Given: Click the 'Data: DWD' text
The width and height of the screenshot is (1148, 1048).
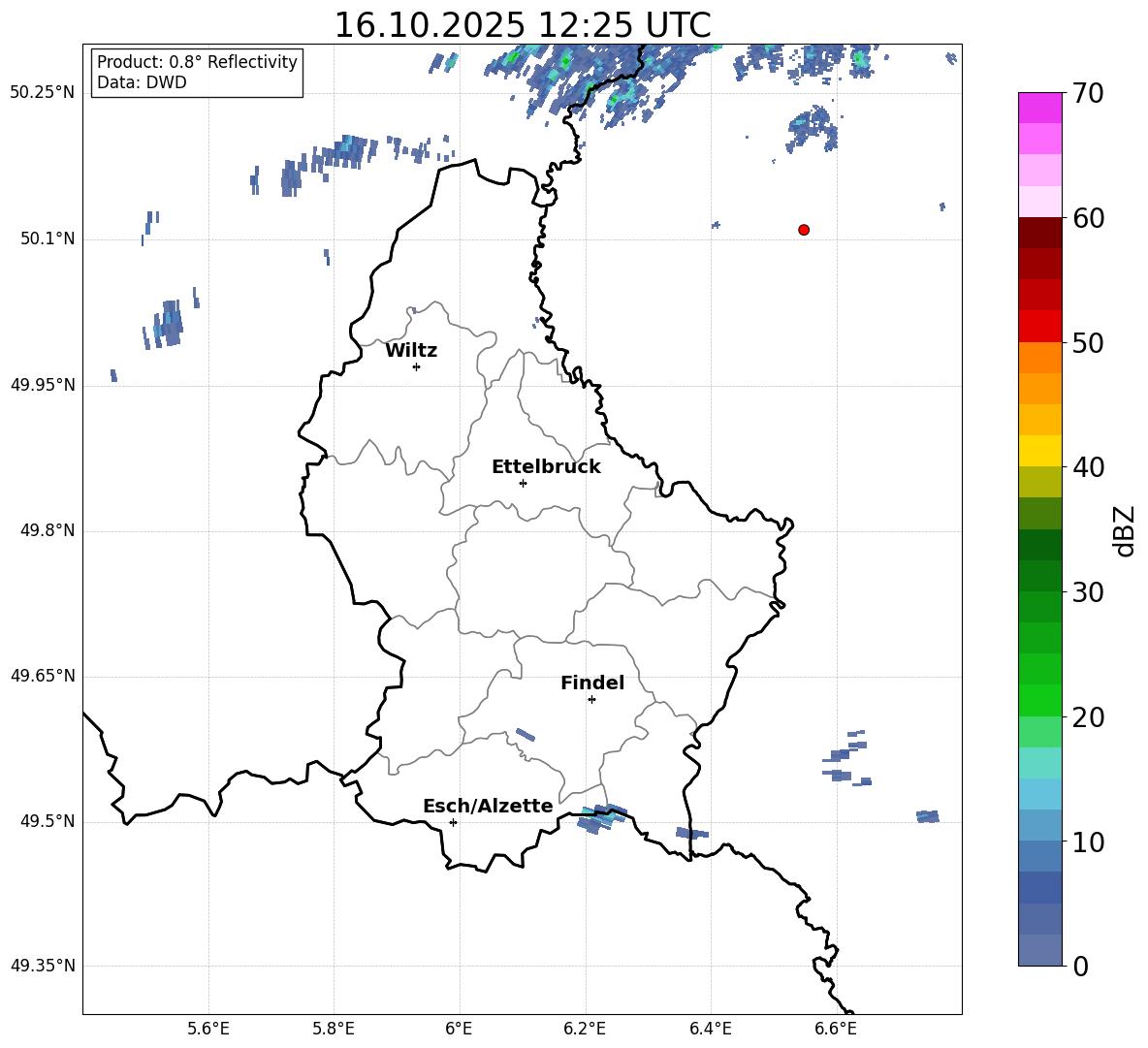Looking at the screenshot, I should point(142,82).
